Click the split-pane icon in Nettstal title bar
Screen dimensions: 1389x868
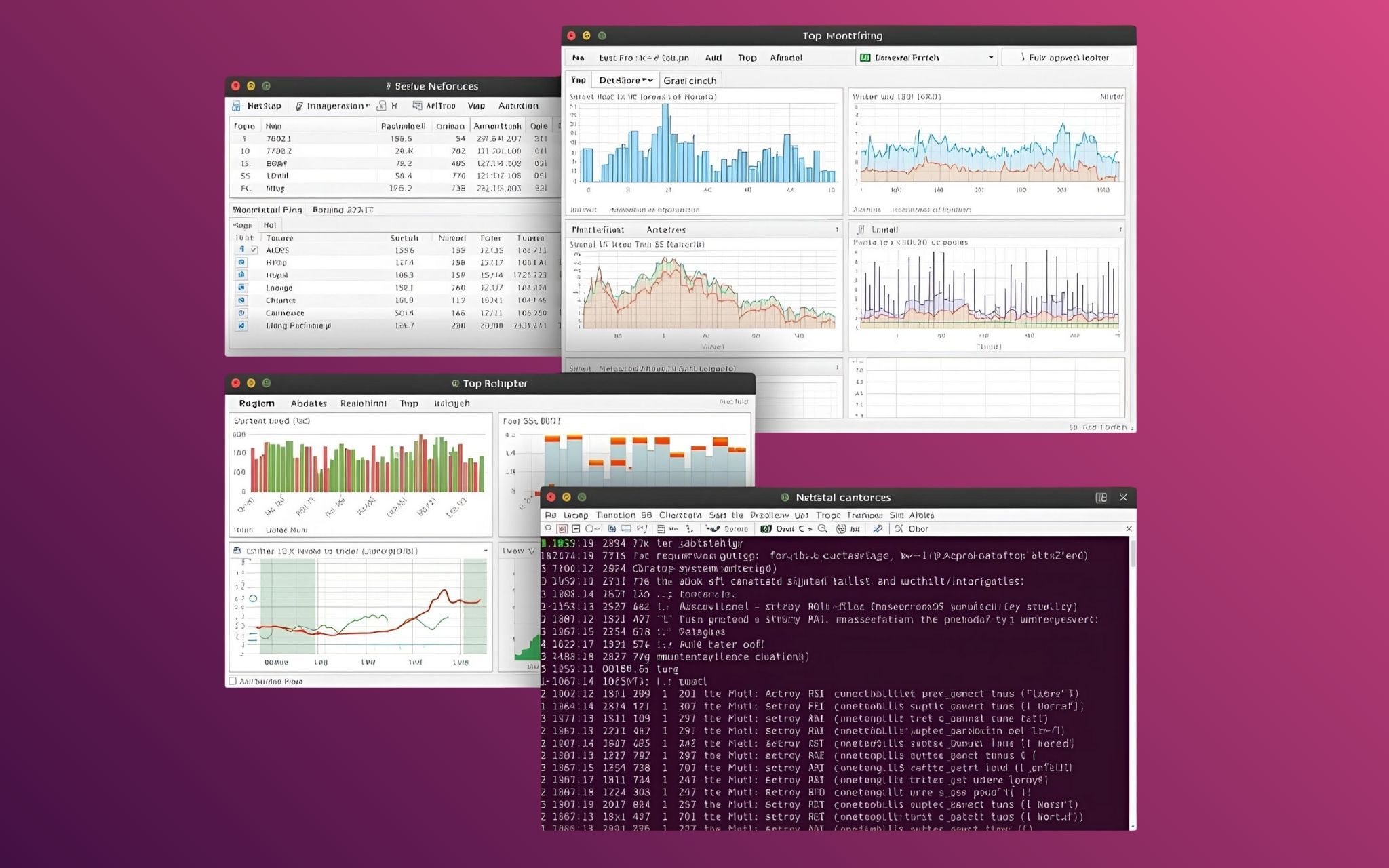[1101, 498]
